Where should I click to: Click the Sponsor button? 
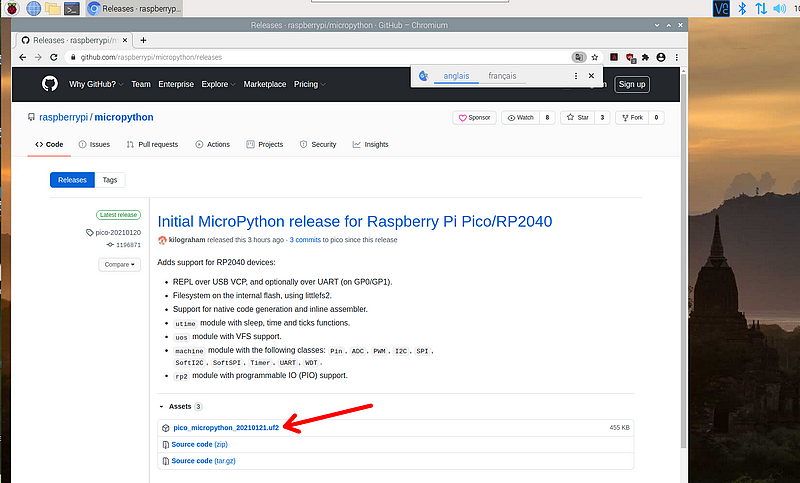(x=474, y=117)
